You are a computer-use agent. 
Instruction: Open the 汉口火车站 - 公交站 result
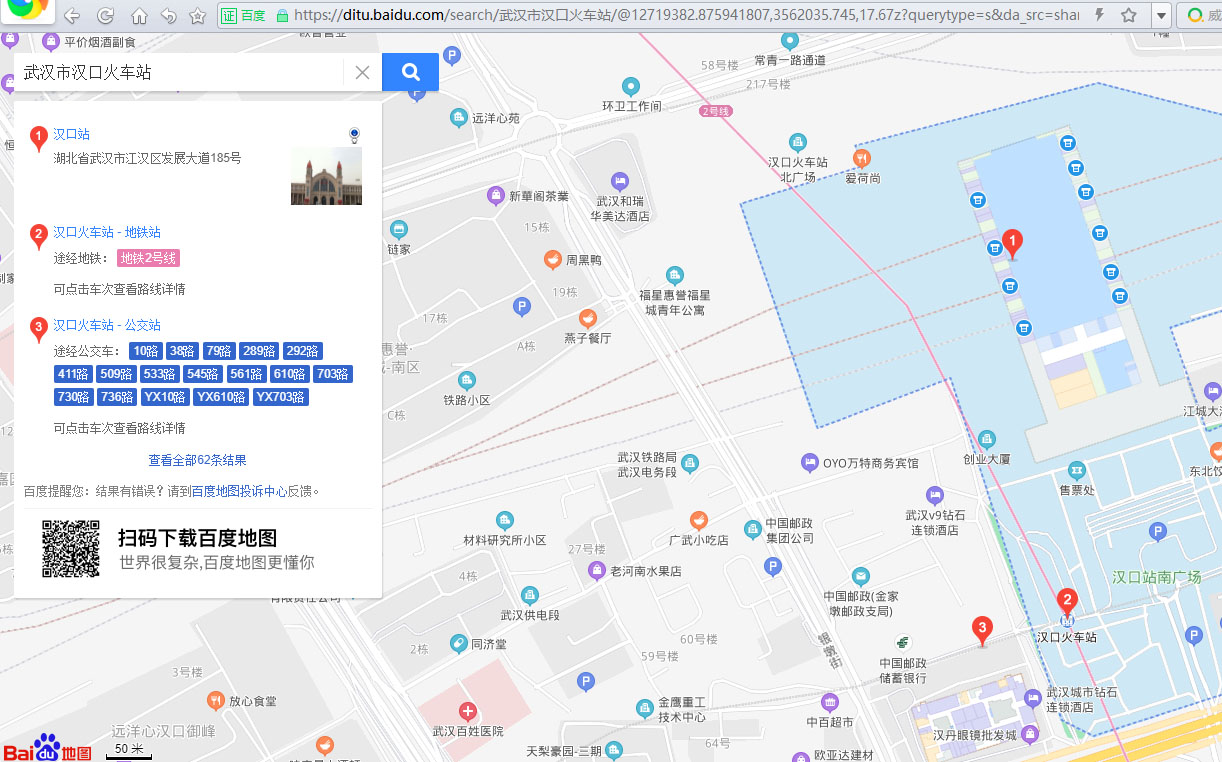(x=107, y=325)
